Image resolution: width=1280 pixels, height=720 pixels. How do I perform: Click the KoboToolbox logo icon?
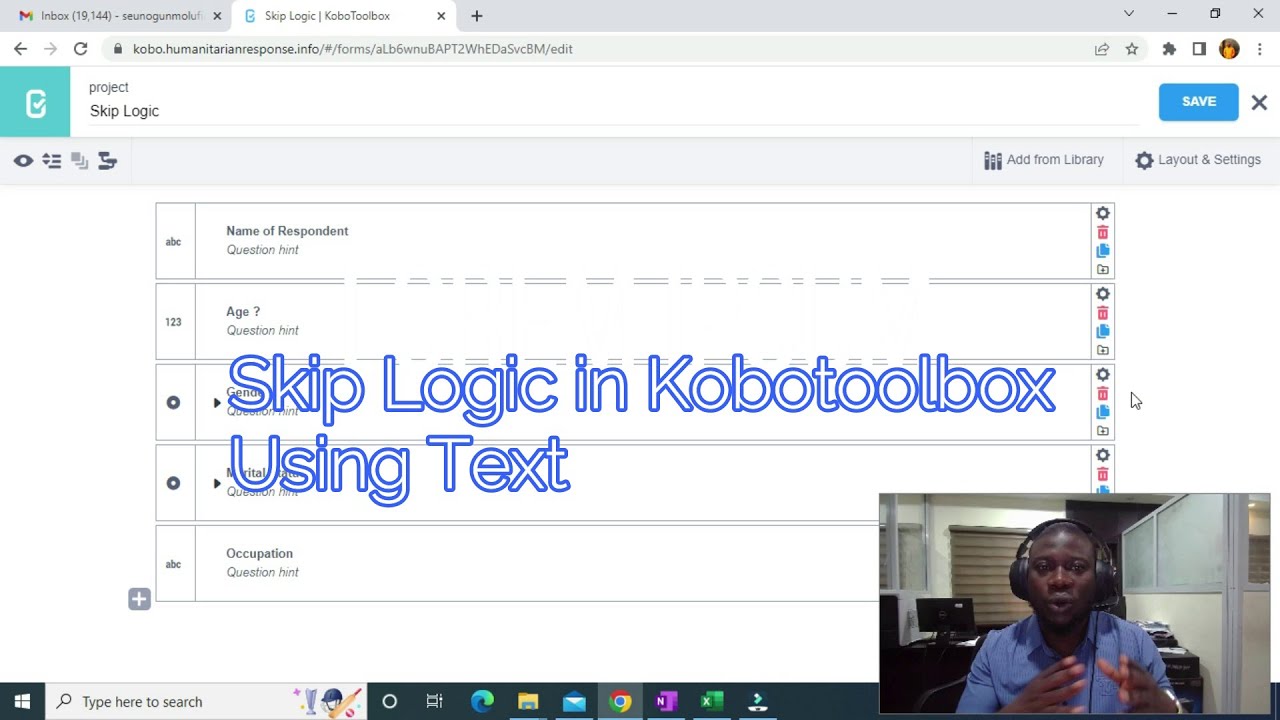(x=35, y=102)
